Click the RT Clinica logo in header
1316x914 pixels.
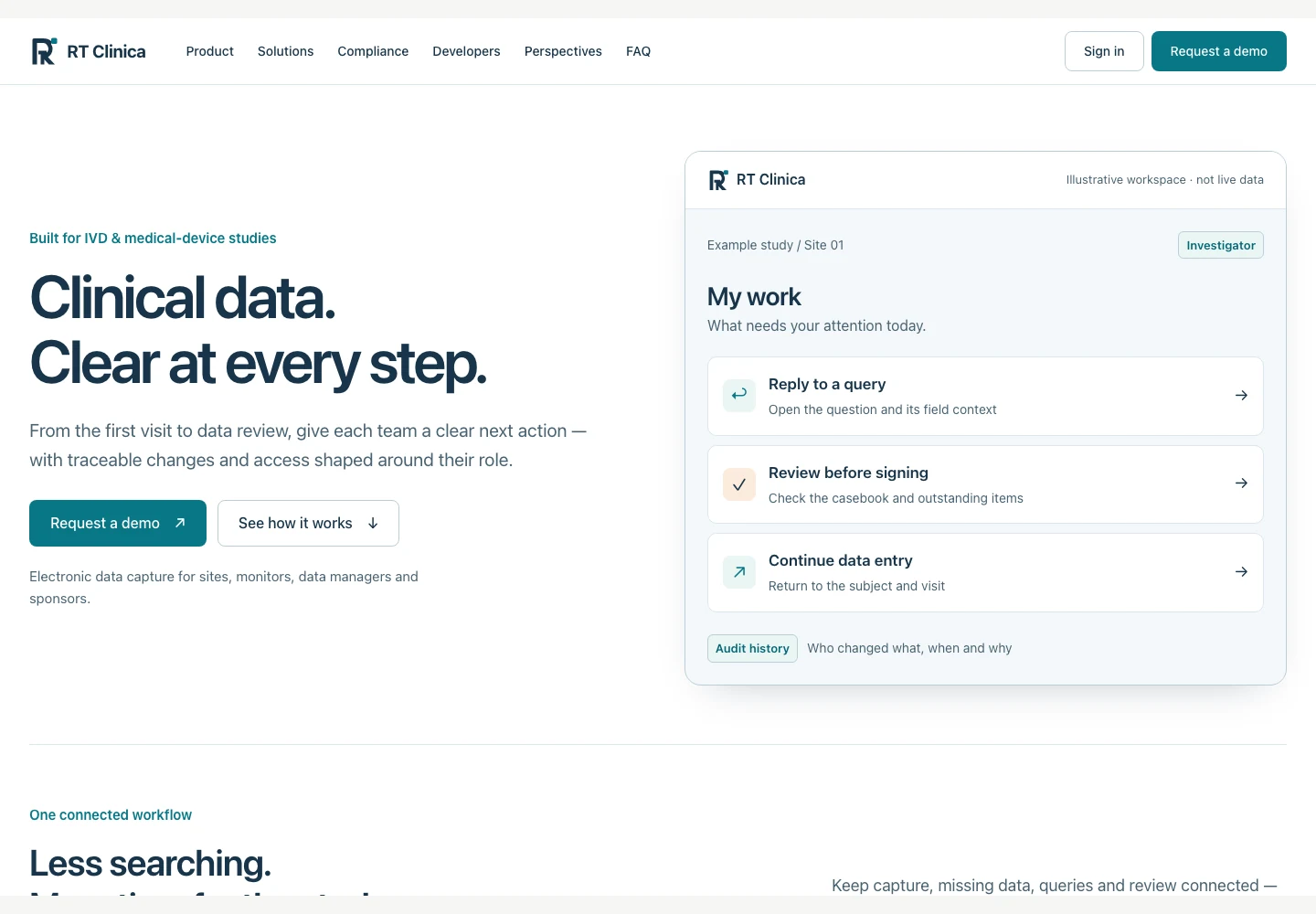click(89, 51)
